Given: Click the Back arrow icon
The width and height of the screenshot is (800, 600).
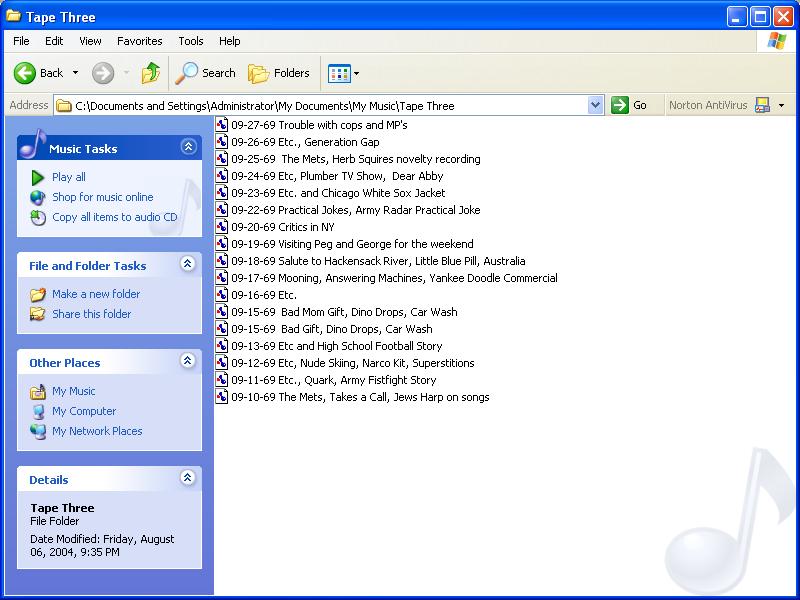Looking at the screenshot, I should coord(26,73).
